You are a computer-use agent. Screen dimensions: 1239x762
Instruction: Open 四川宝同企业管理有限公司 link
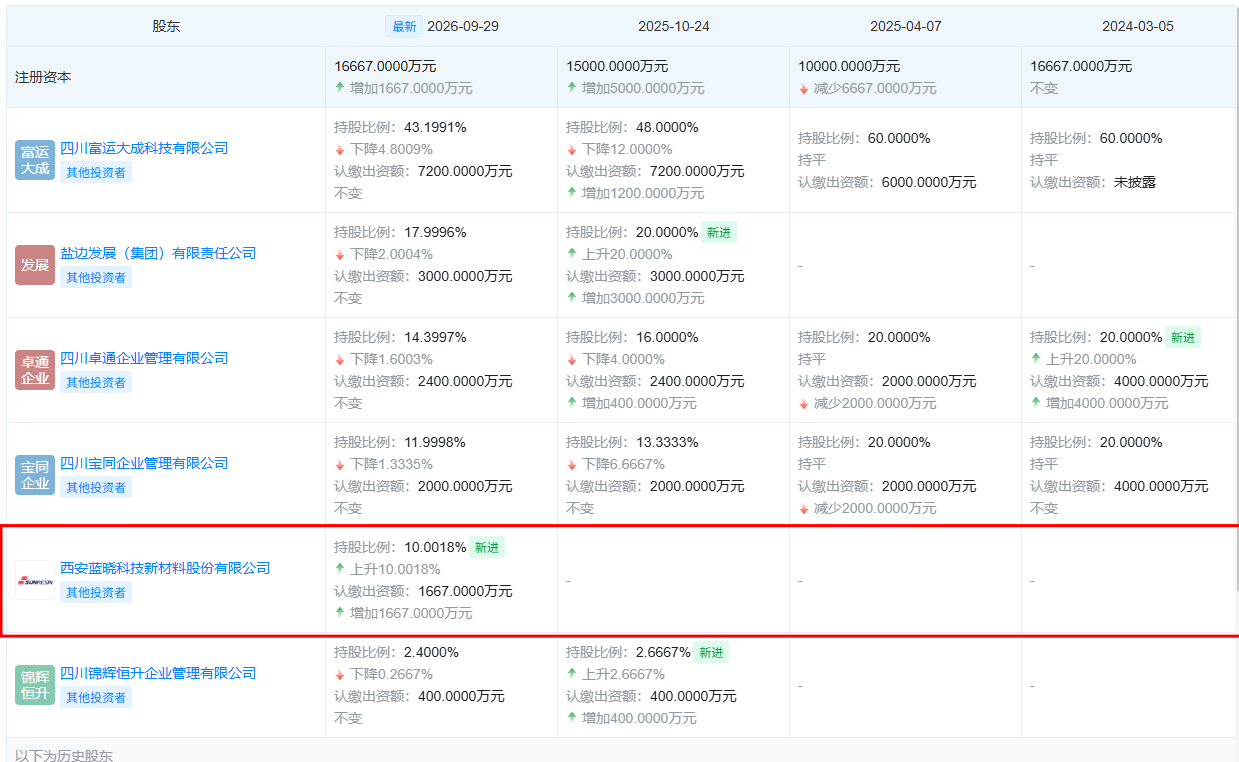pyautogui.click(x=144, y=463)
